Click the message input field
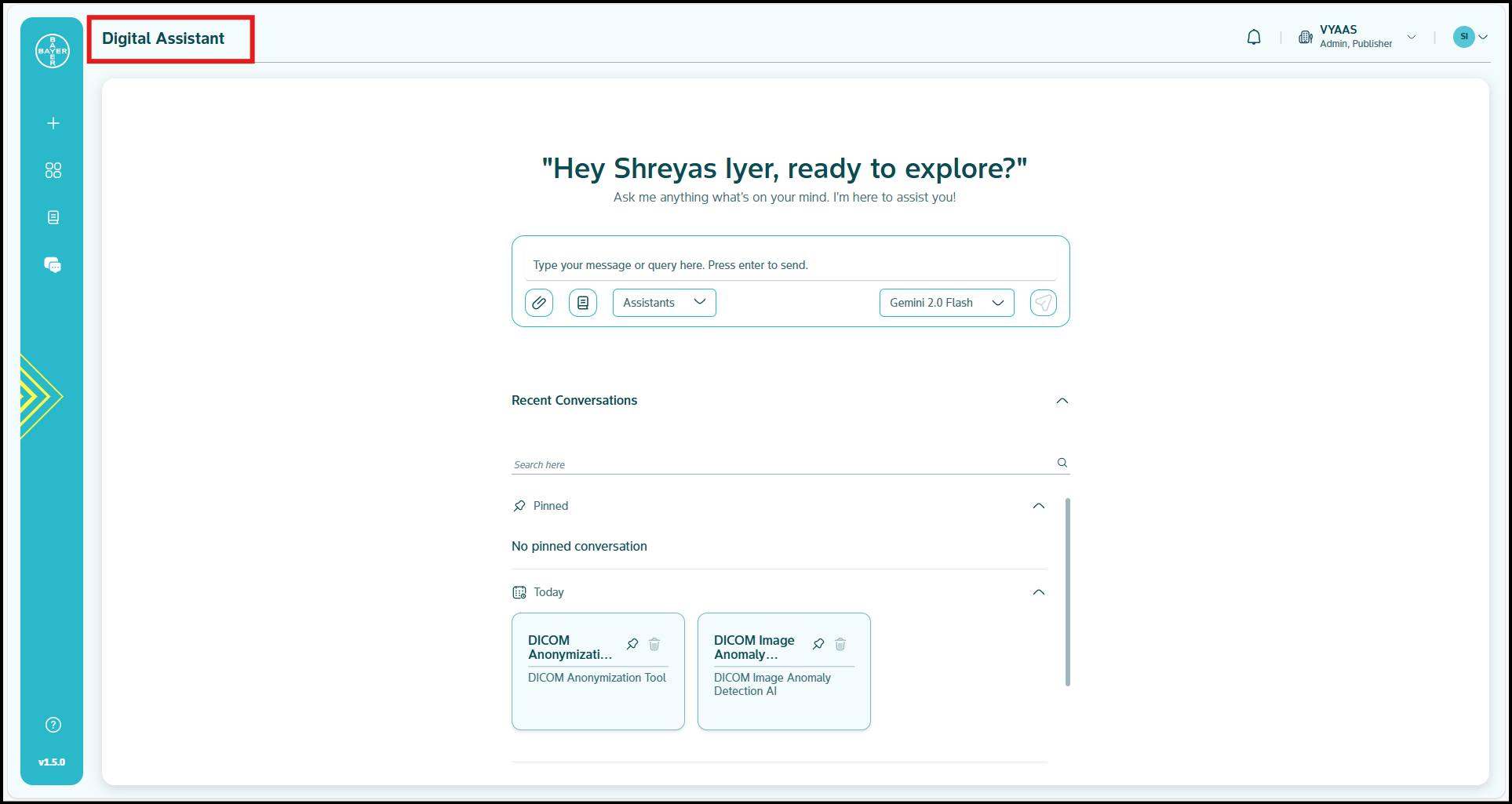 click(x=790, y=265)
